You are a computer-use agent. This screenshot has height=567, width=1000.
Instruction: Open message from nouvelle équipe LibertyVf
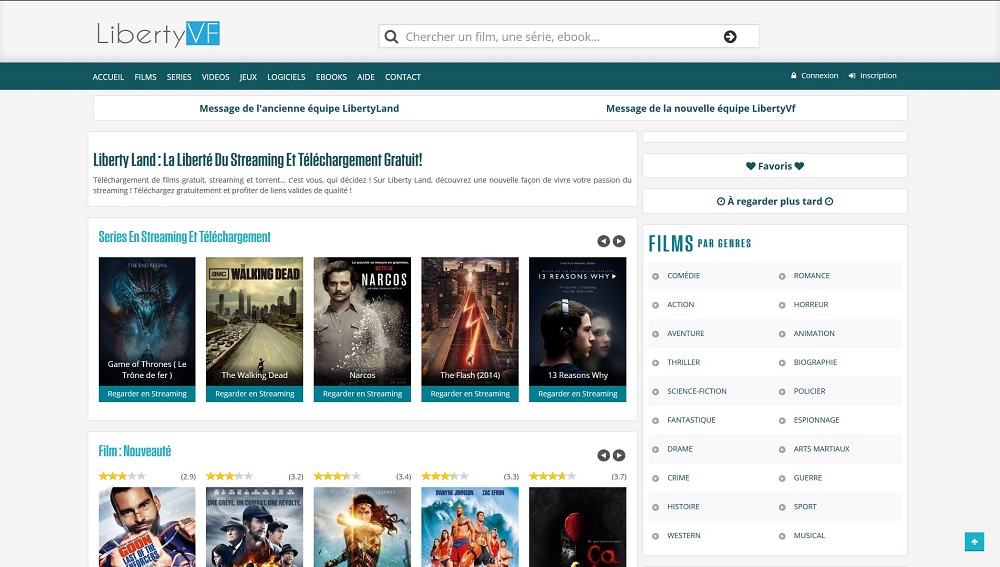pos(701,108)
